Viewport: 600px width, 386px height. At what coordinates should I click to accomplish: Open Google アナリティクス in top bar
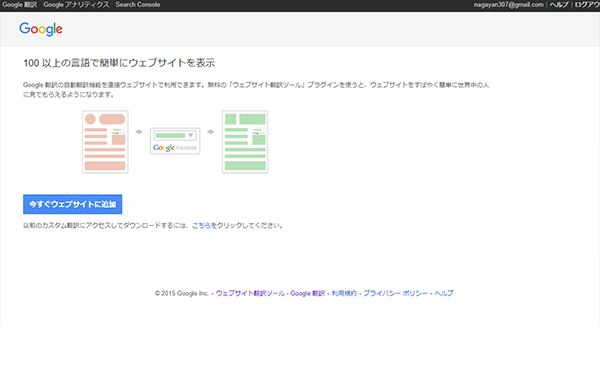pyautogui.click(x=76, y=5)
